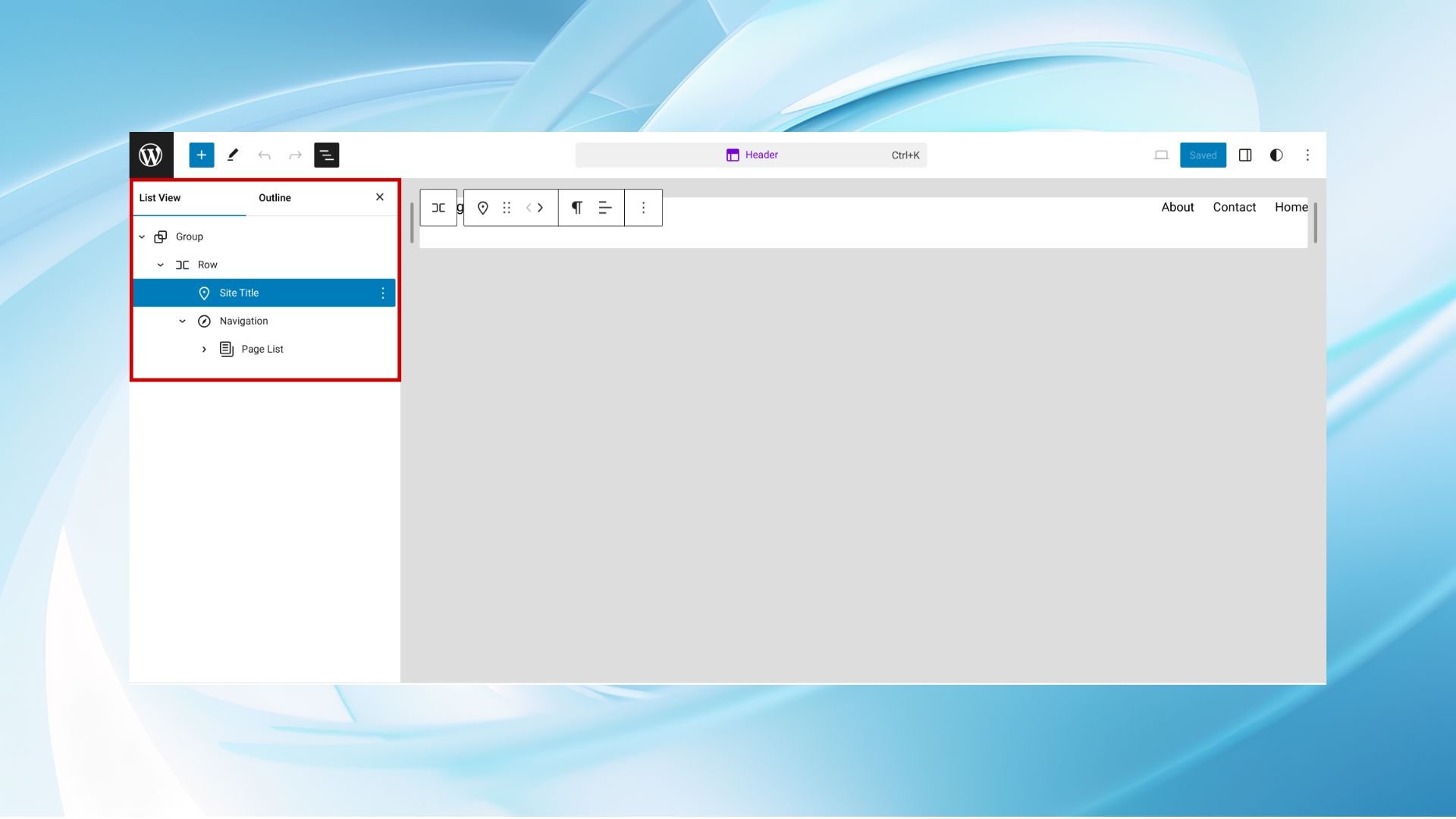Click the laptop View preview icon
The height and width of the screenshot is (819, 1456).
pos(1161,155)
